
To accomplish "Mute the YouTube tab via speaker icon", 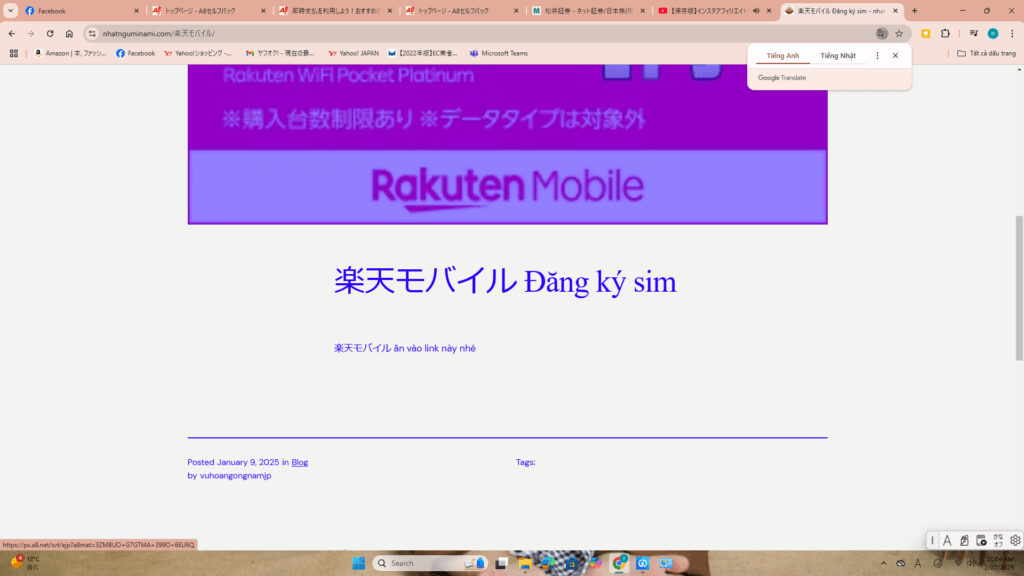I will tap(756, 10).
